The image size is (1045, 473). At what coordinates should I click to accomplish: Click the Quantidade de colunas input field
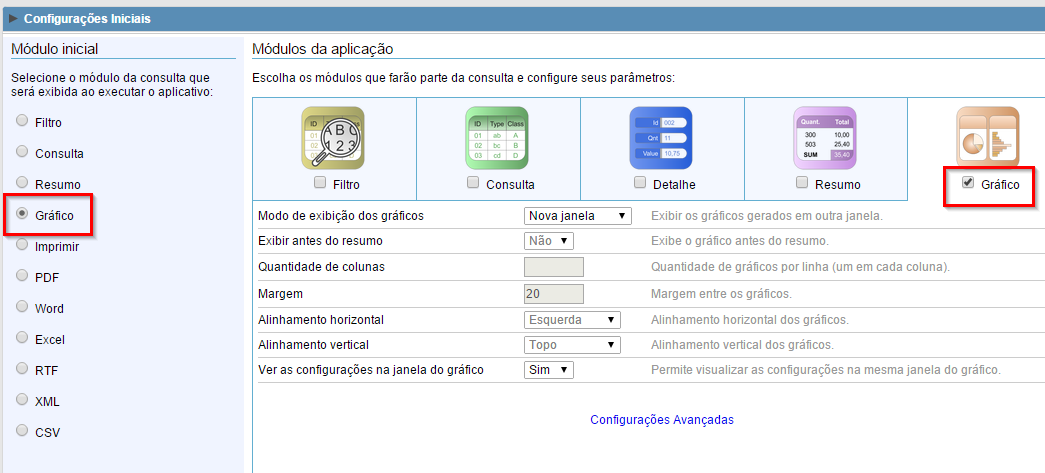click(x=553, y=267)
